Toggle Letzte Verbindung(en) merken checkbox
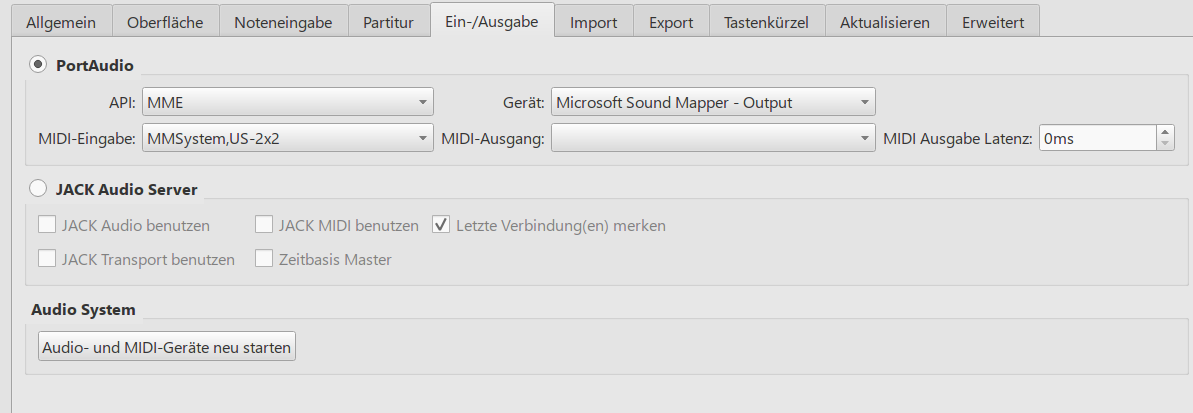Viewport: 1193px width, 413px height. [440, 225]
